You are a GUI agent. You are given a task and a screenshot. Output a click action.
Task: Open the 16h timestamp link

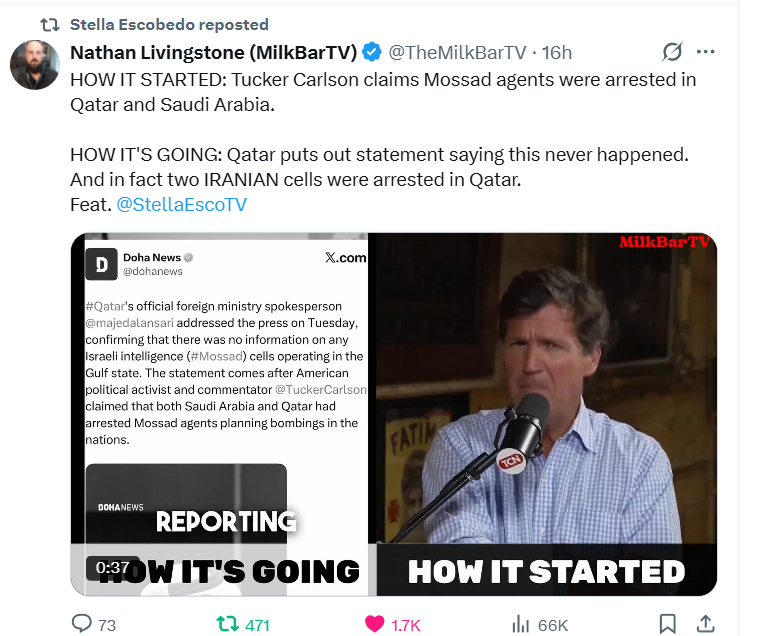pos(557,52)
